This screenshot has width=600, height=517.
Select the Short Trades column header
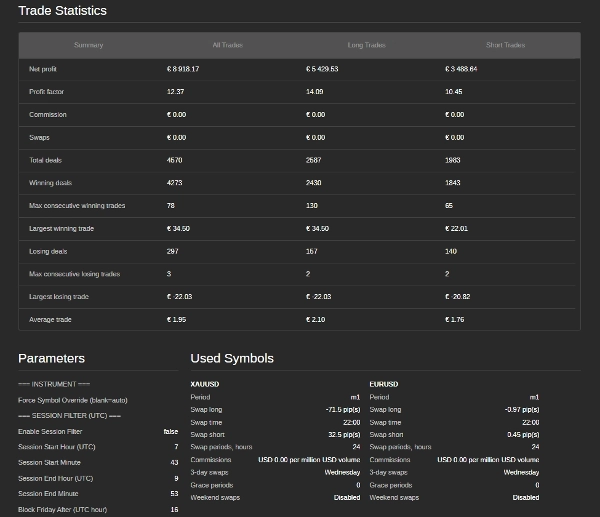tap(505, 45)
